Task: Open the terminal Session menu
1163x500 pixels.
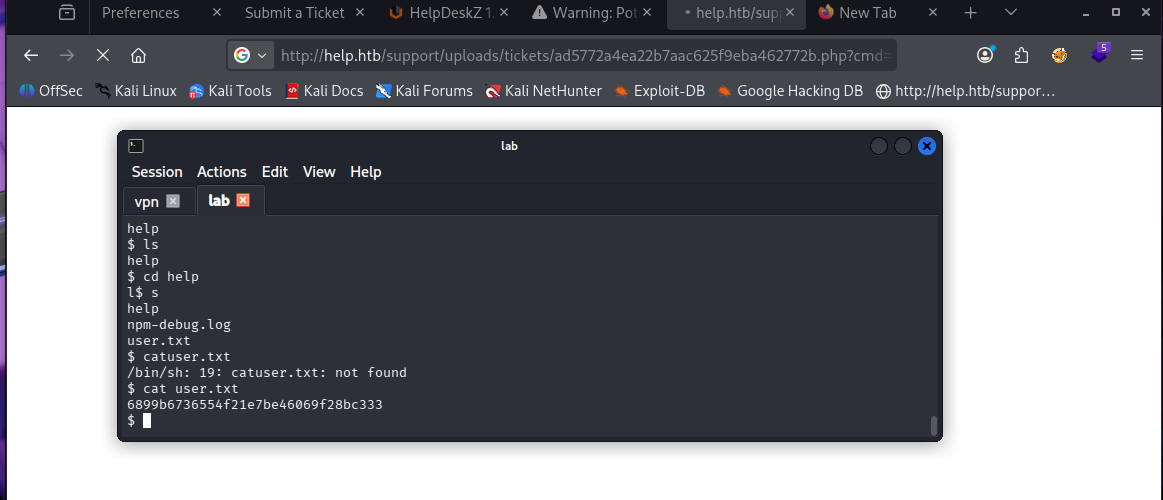Action: coord(157,172)
